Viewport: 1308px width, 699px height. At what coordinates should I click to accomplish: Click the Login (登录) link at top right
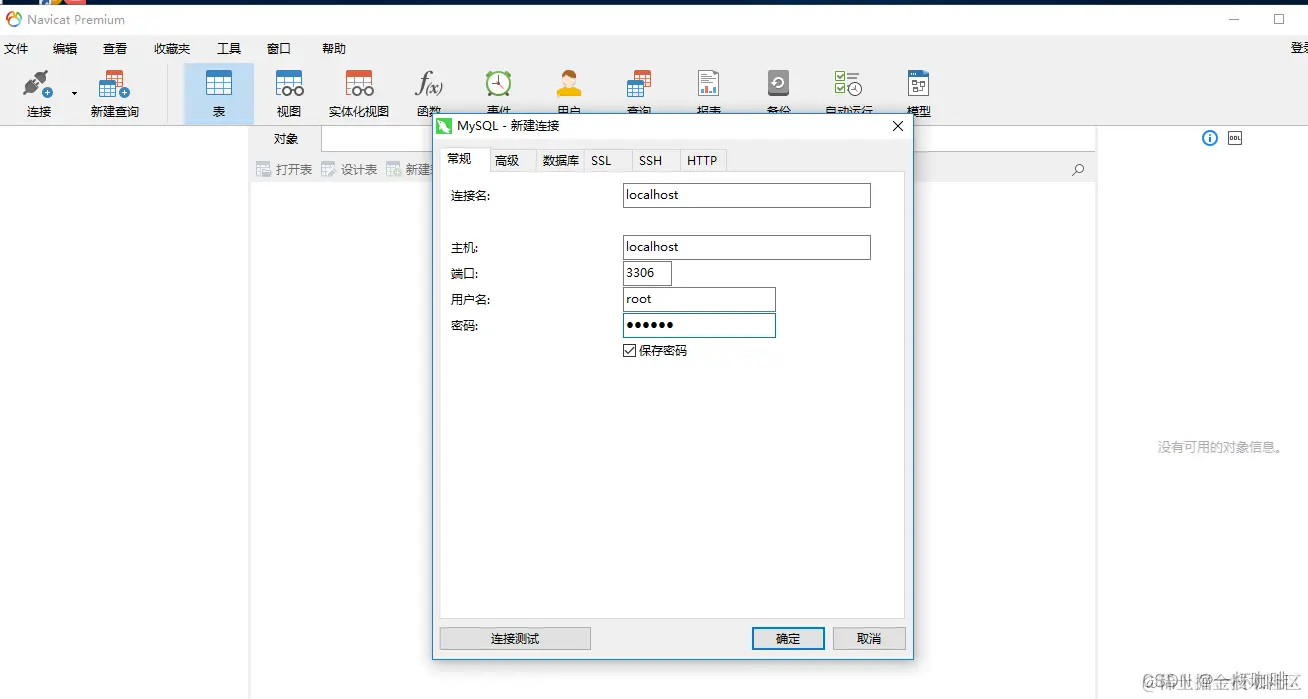[x=1299, y=48]
